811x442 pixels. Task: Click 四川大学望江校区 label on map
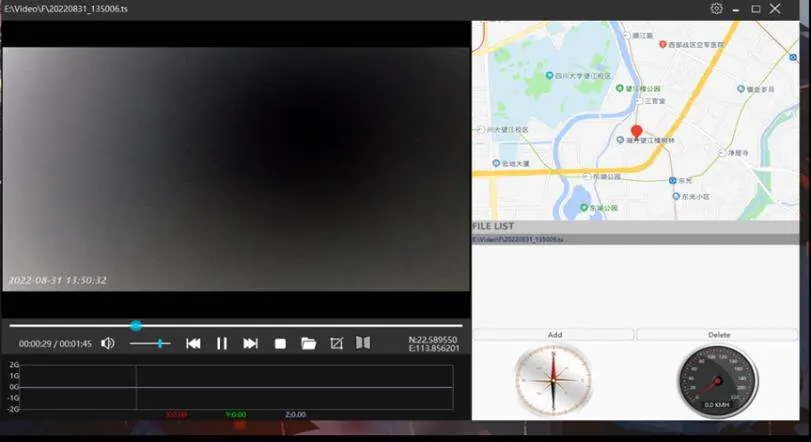pos(583,76)
